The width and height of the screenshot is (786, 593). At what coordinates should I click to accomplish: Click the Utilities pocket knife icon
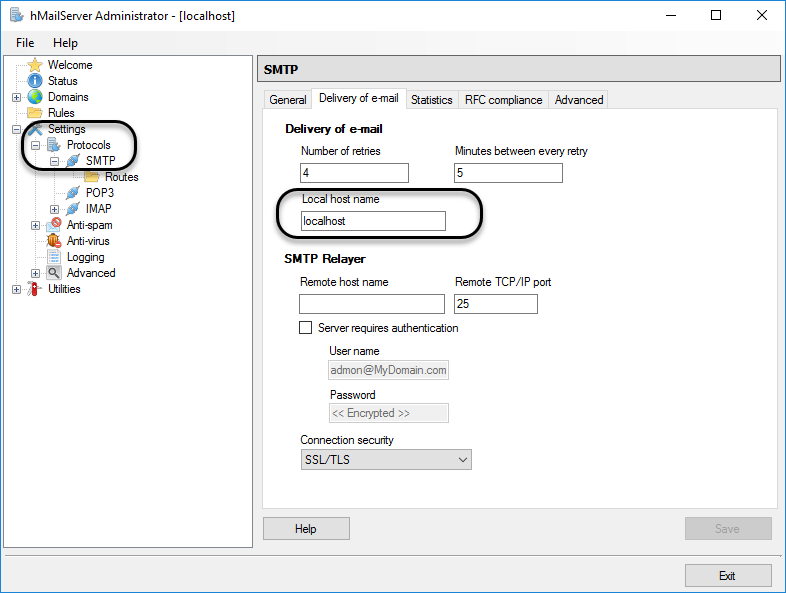coord(35,289)
